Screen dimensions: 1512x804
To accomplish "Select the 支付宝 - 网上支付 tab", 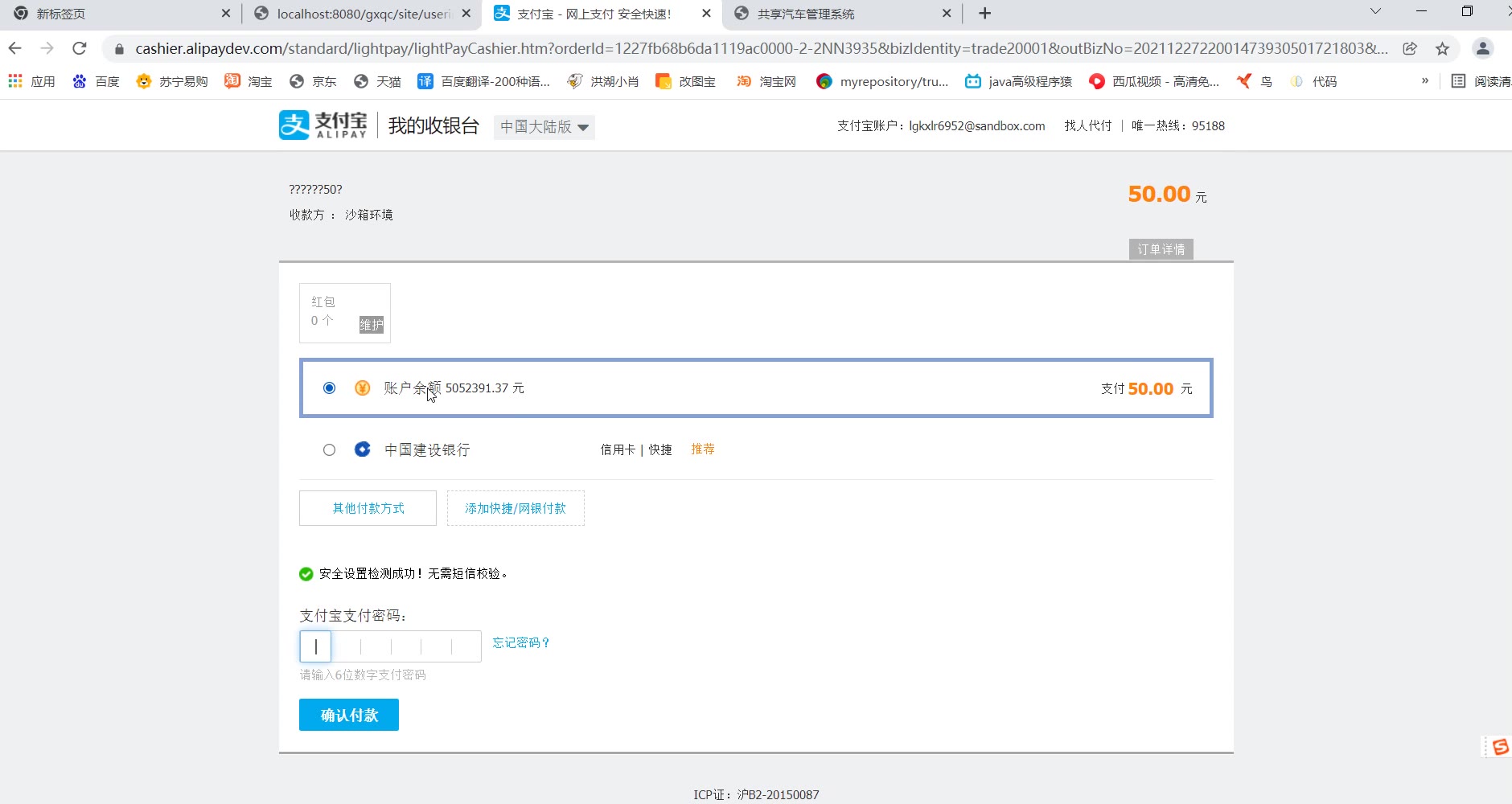I will pyautogui.click(x=602, y=14).
